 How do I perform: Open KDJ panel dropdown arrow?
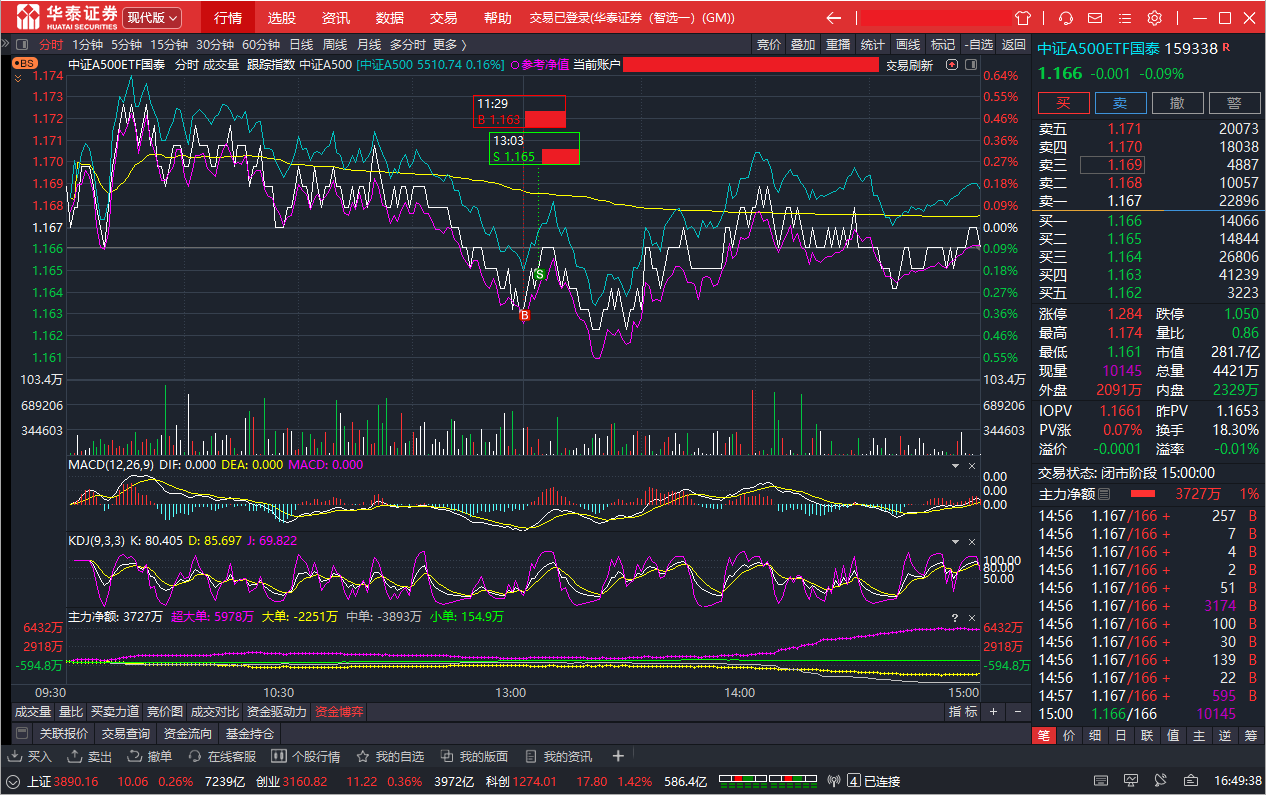coord(954,541)
